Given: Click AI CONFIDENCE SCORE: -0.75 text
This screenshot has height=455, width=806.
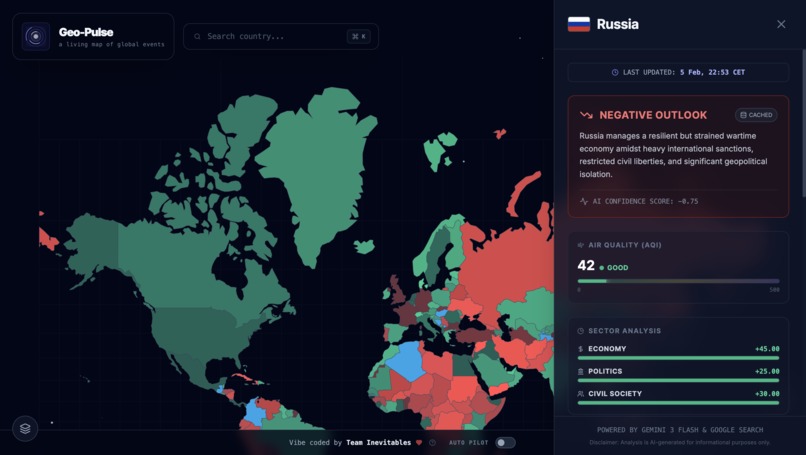Looking at the screenshot, I should [645, 202].
